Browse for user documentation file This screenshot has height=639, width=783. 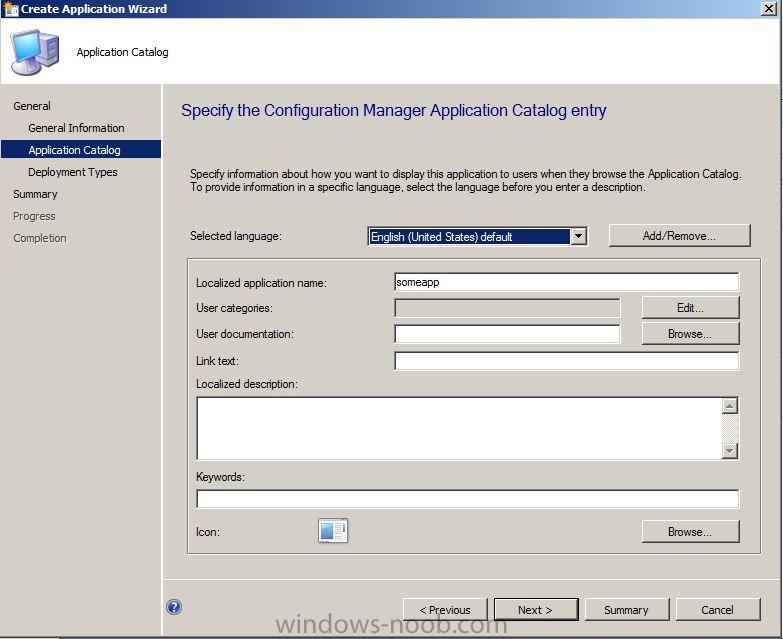[690, 333]
